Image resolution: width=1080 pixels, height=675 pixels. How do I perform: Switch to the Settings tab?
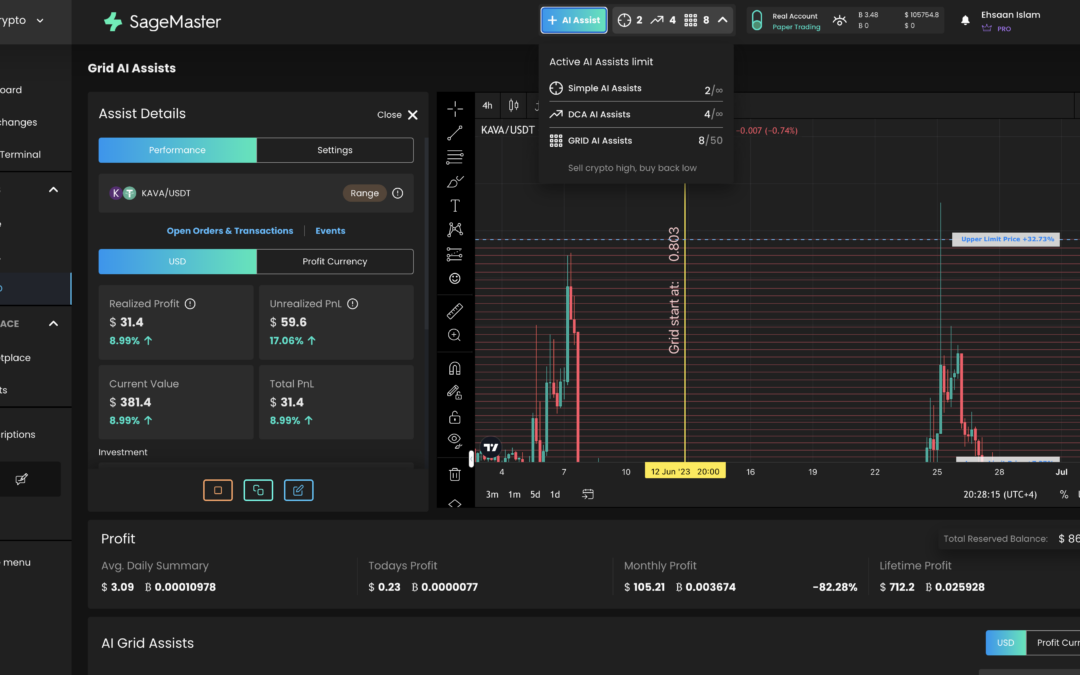tap(335, 150)
